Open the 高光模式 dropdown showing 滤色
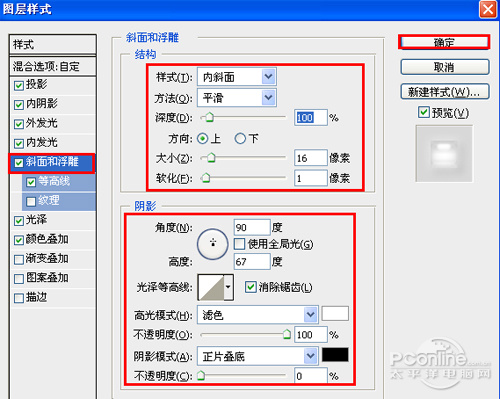The width and height of the screenshot is (500, 399). (x=258, y=315)
